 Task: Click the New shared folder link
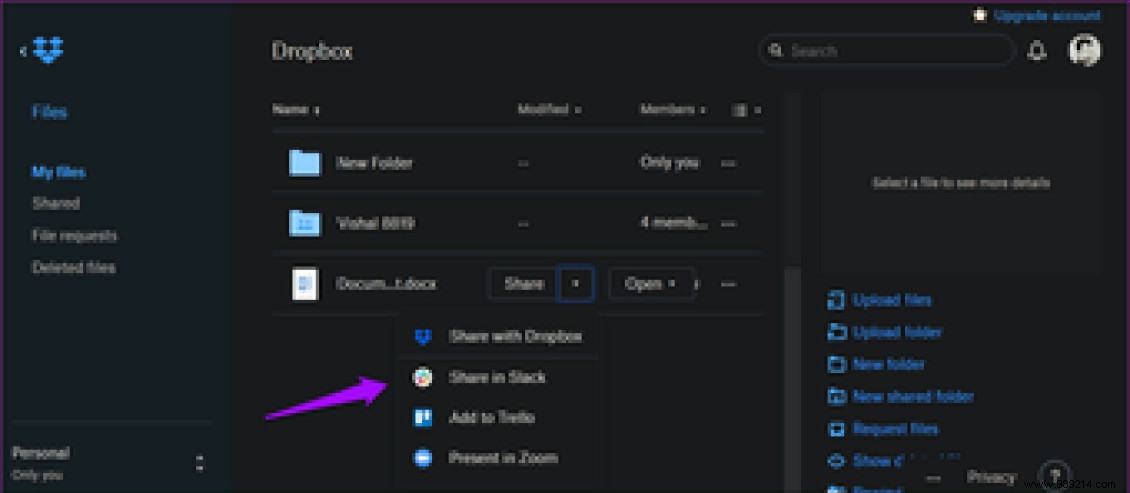913,396
